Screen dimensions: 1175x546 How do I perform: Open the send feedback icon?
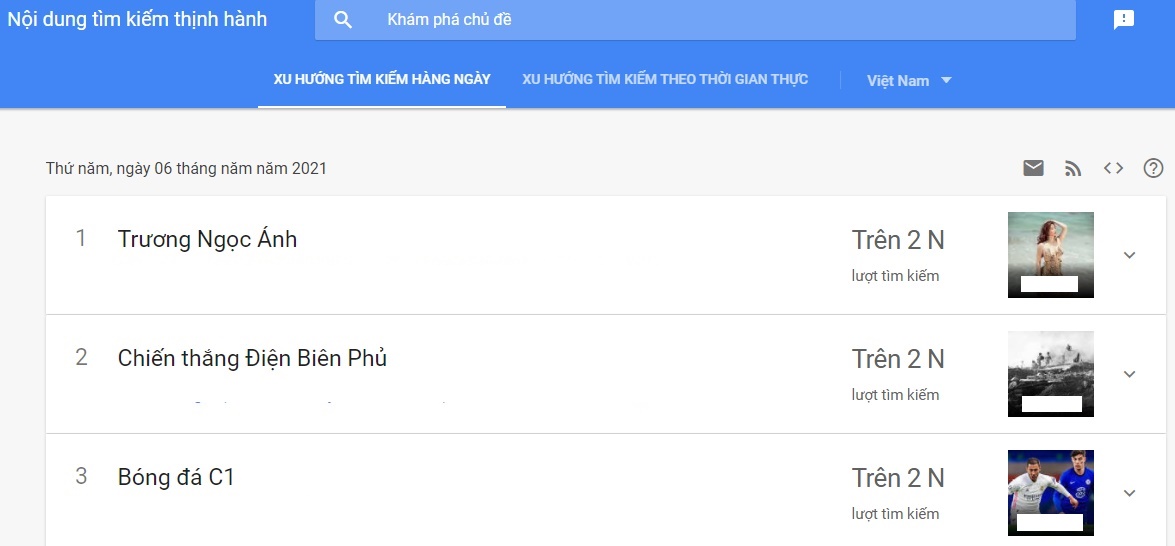click(x=1124, y=20)
